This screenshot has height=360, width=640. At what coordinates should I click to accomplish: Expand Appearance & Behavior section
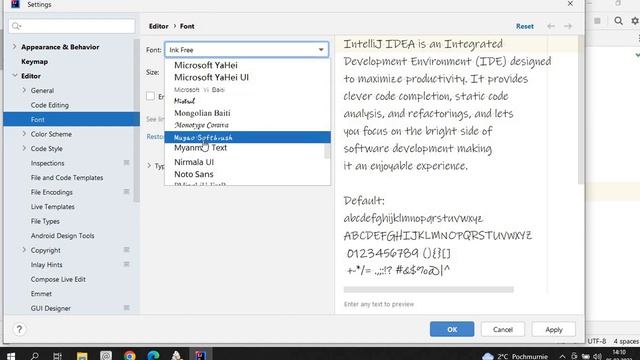tap(15, 47)
